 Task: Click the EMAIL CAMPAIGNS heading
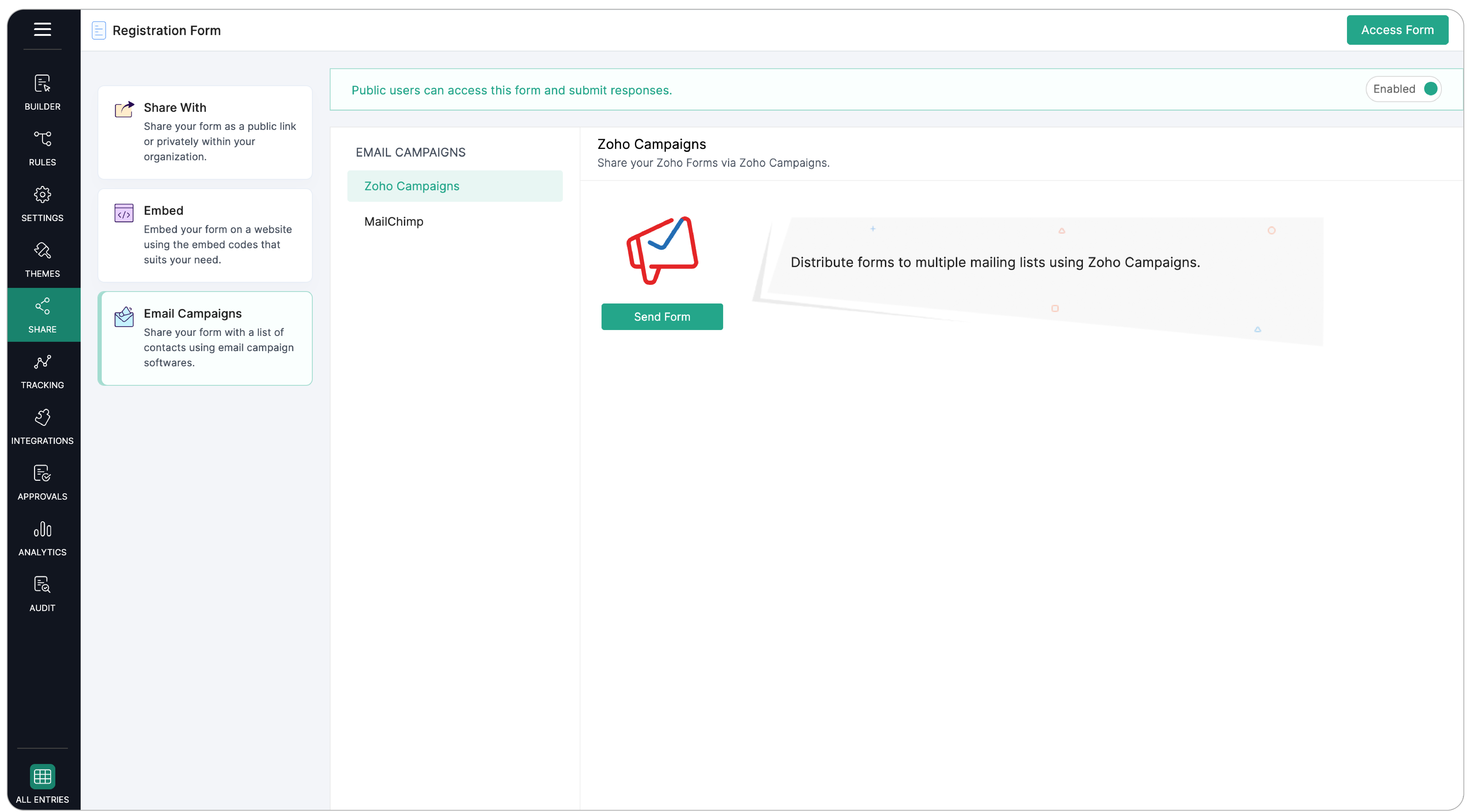coord(411,152)
